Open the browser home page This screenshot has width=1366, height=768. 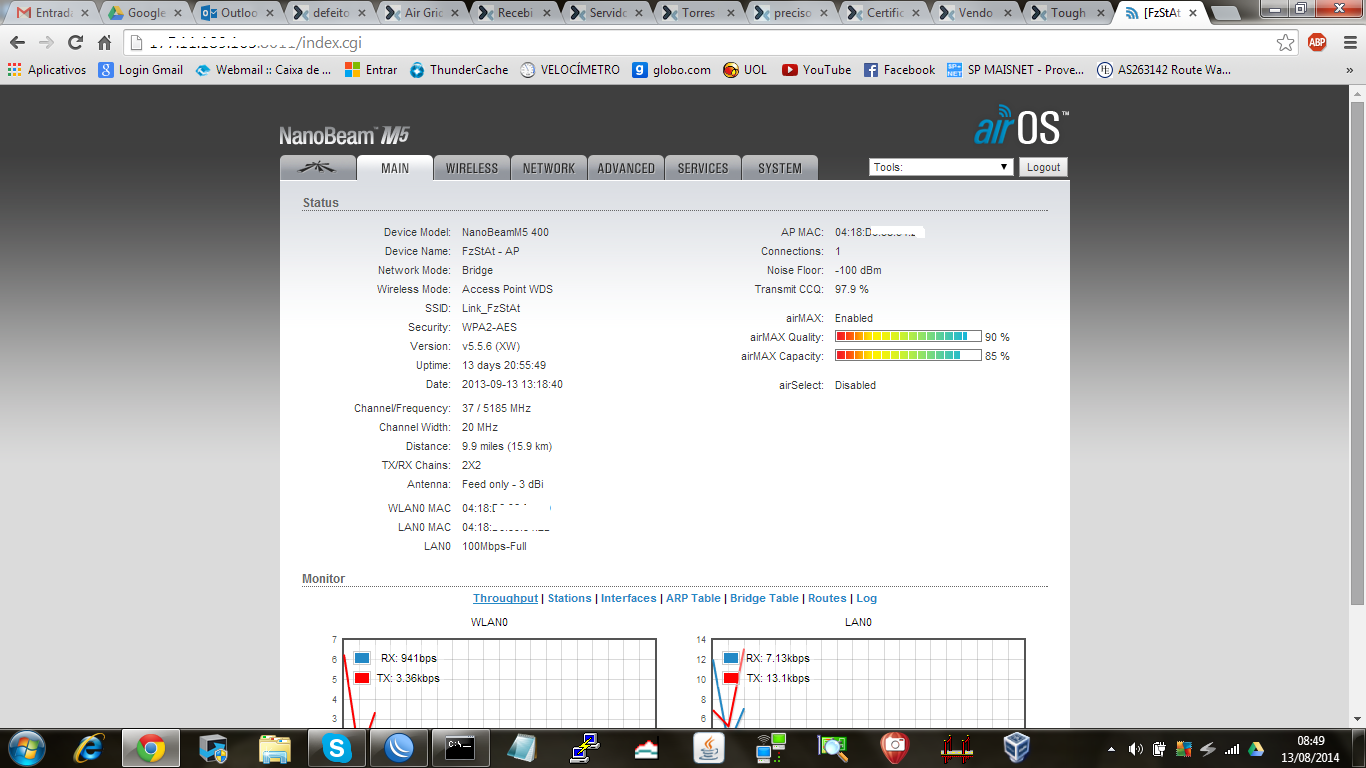(x=104, y=43)
